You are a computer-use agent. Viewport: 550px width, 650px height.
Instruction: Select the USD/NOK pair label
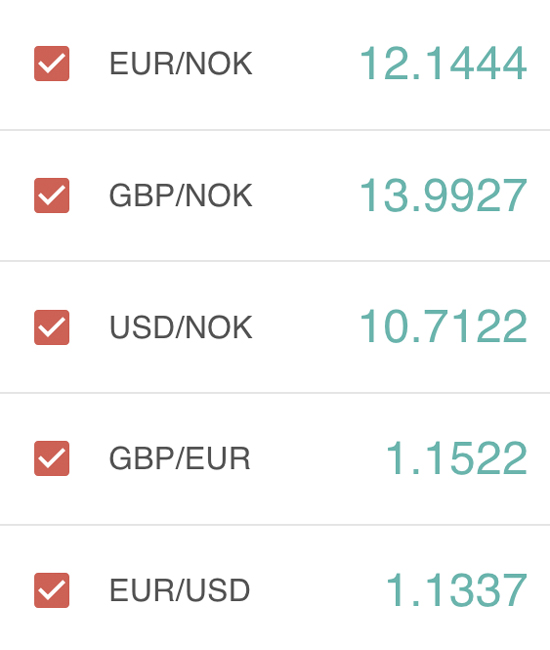pyautogui.click(x=181, y=327)
